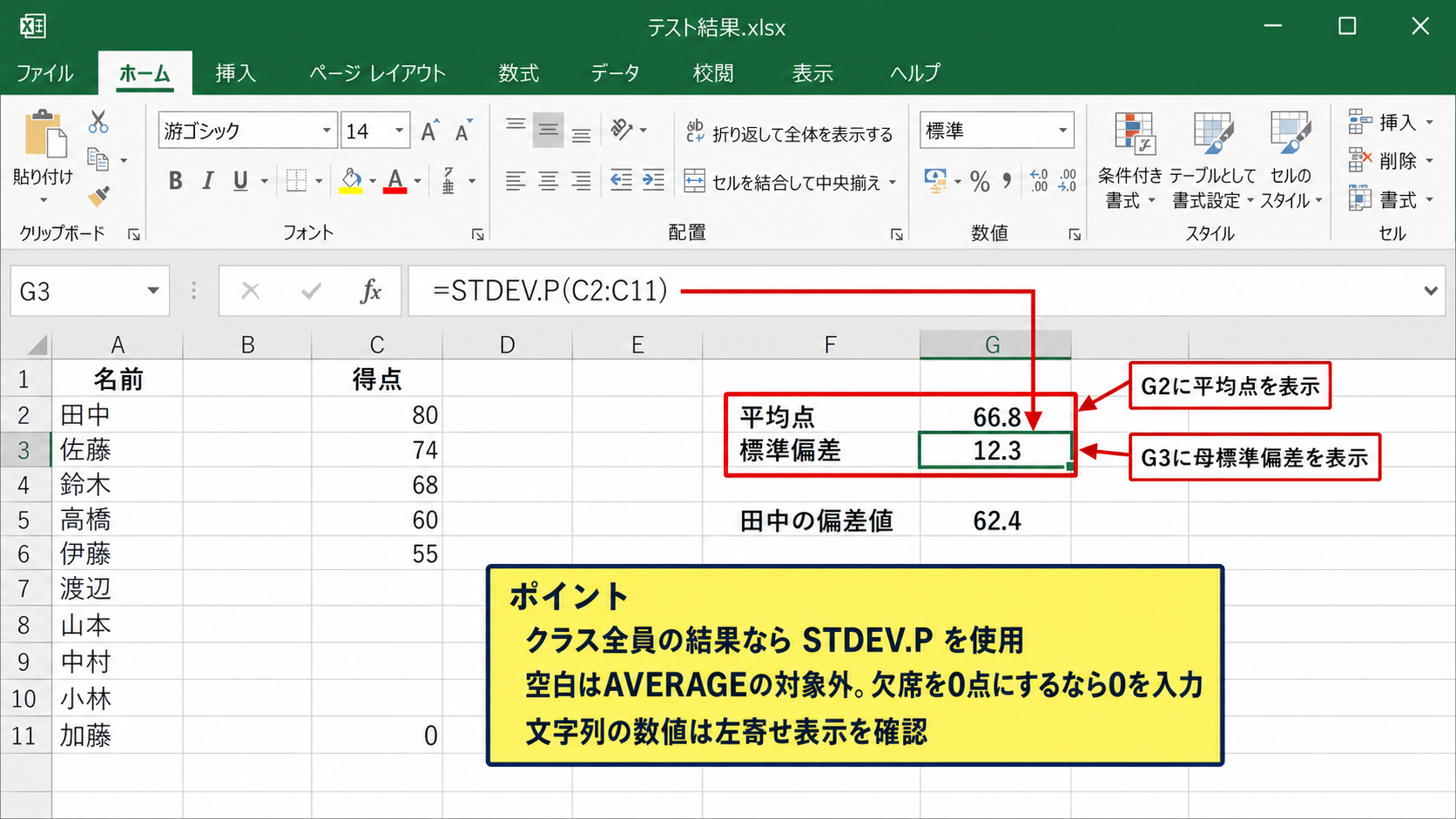Switch to 校閲 tab
1456x819 pixels.
(713, 73)
